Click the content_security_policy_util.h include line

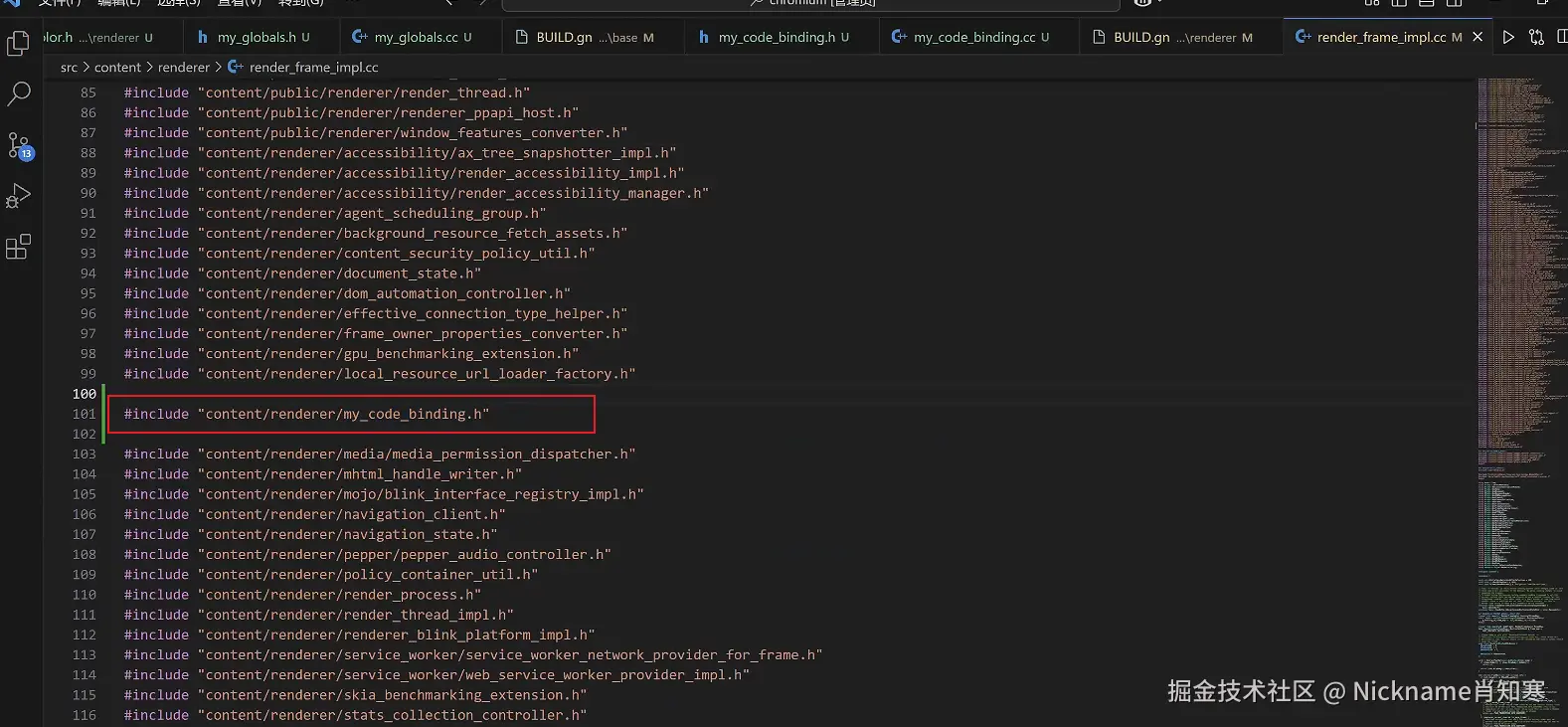click(359, 254)
